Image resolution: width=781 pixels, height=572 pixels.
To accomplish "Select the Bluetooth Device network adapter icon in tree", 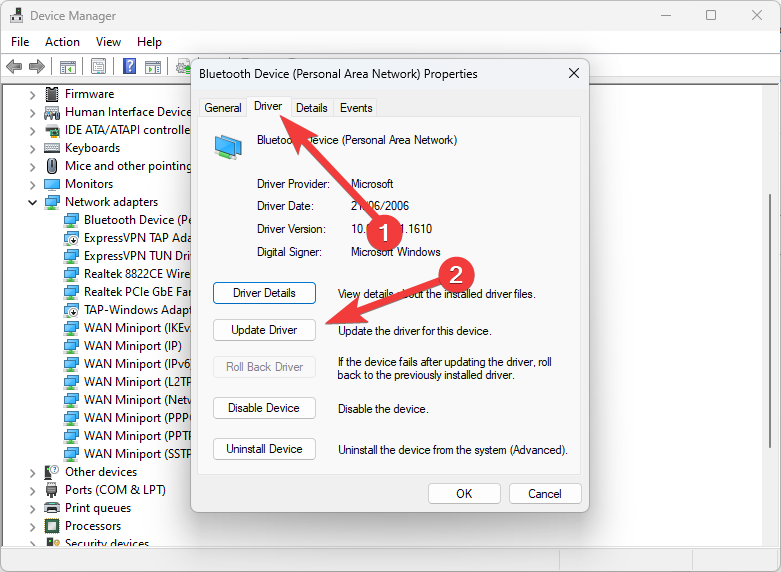I will click(x=72, y=220).
